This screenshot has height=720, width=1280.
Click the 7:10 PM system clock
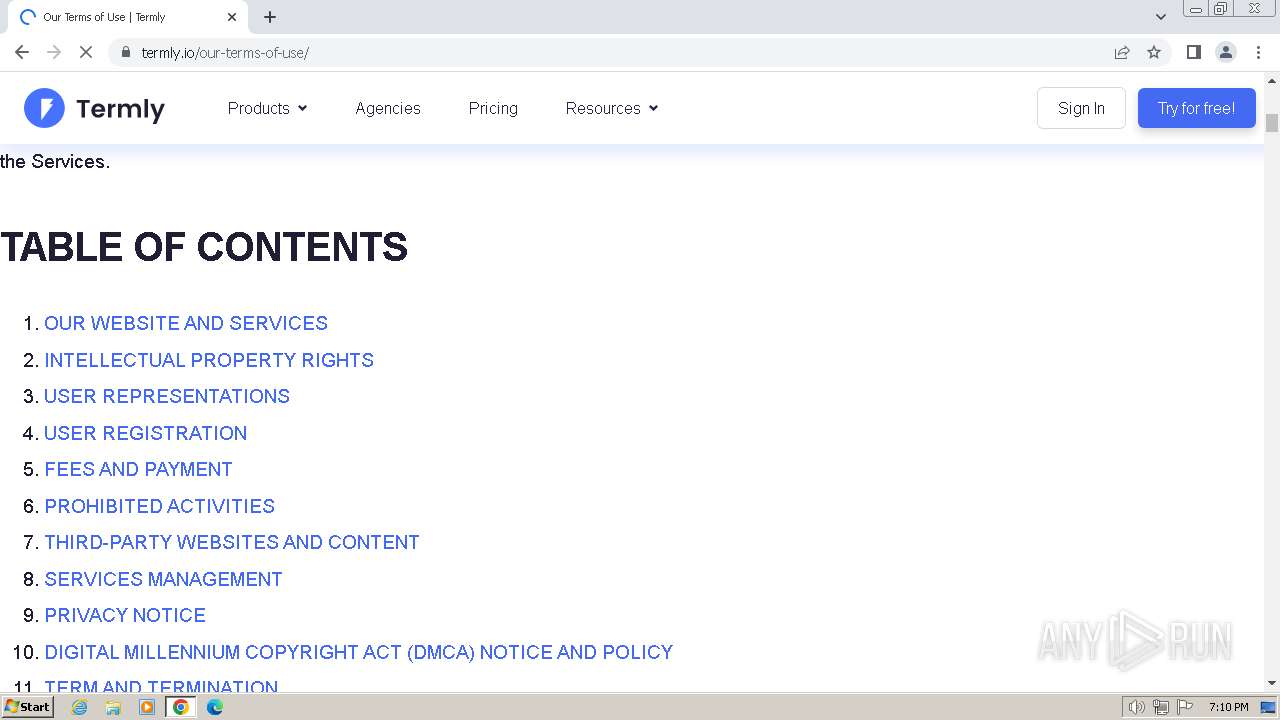click(x=1228, y=707)
